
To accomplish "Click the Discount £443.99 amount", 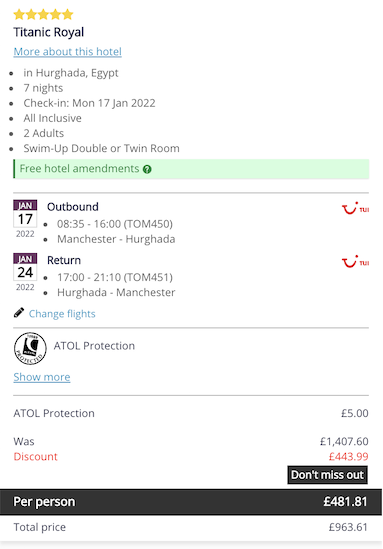I will (x=348, y=457).
